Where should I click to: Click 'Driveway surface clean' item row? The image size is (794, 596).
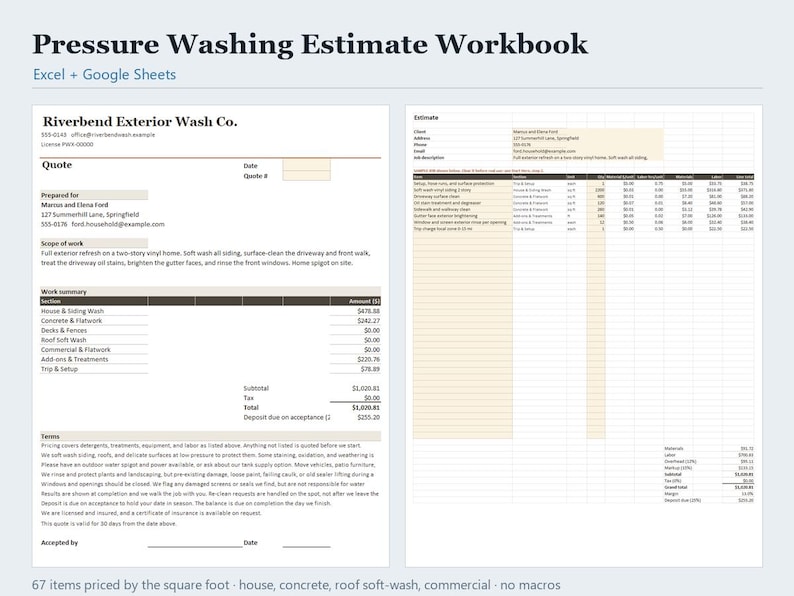436,196
